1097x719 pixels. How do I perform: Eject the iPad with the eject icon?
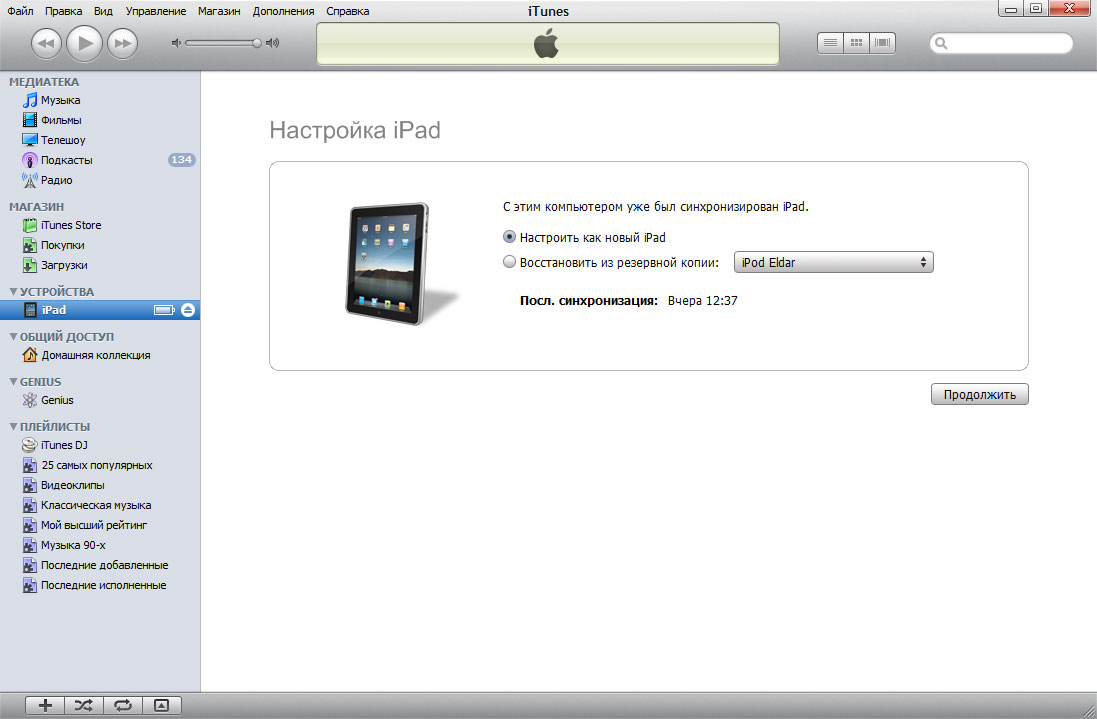pyautogui.click(x=187, y=310)
